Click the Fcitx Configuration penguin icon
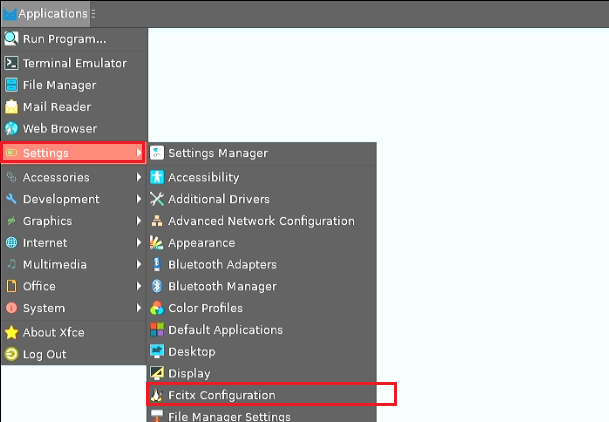Image resolution: width=609 pixels, height=422 pixels. (157, 395)
